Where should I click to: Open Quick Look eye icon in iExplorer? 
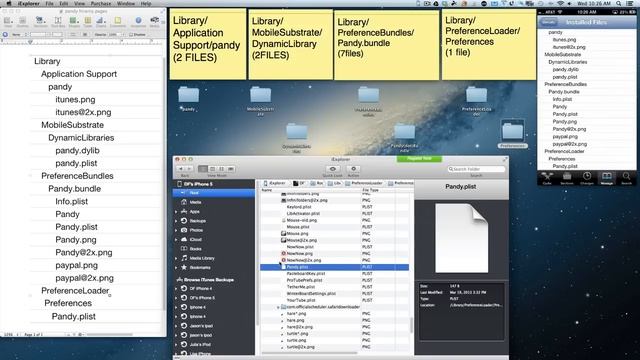pos(333,169)
